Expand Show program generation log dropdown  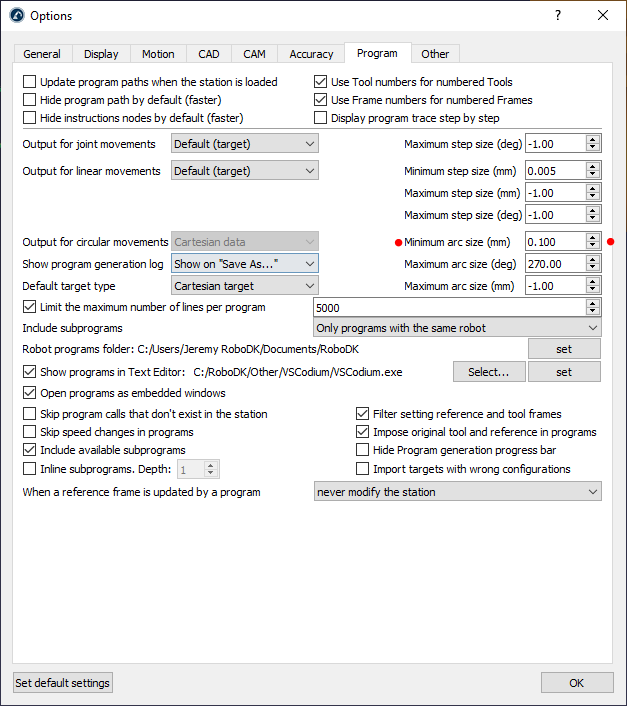click(244, 264)
